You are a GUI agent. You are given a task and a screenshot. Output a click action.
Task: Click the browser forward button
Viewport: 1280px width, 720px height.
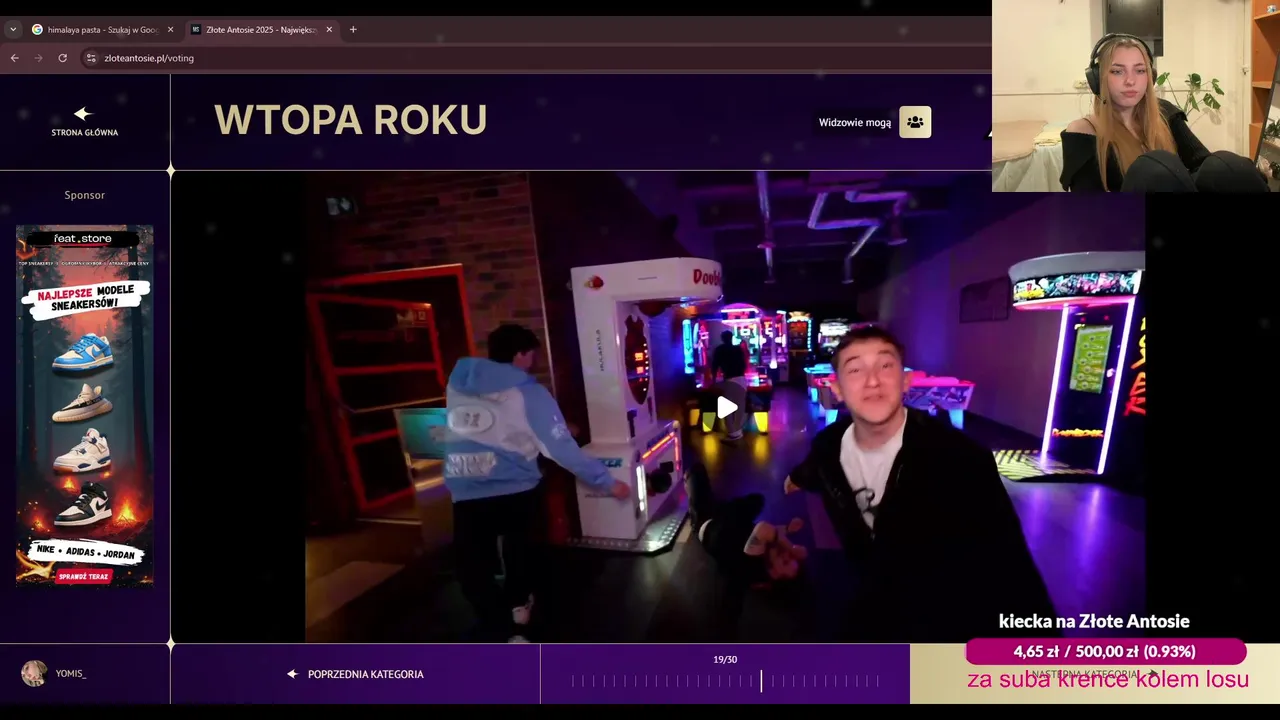(39, 58)
